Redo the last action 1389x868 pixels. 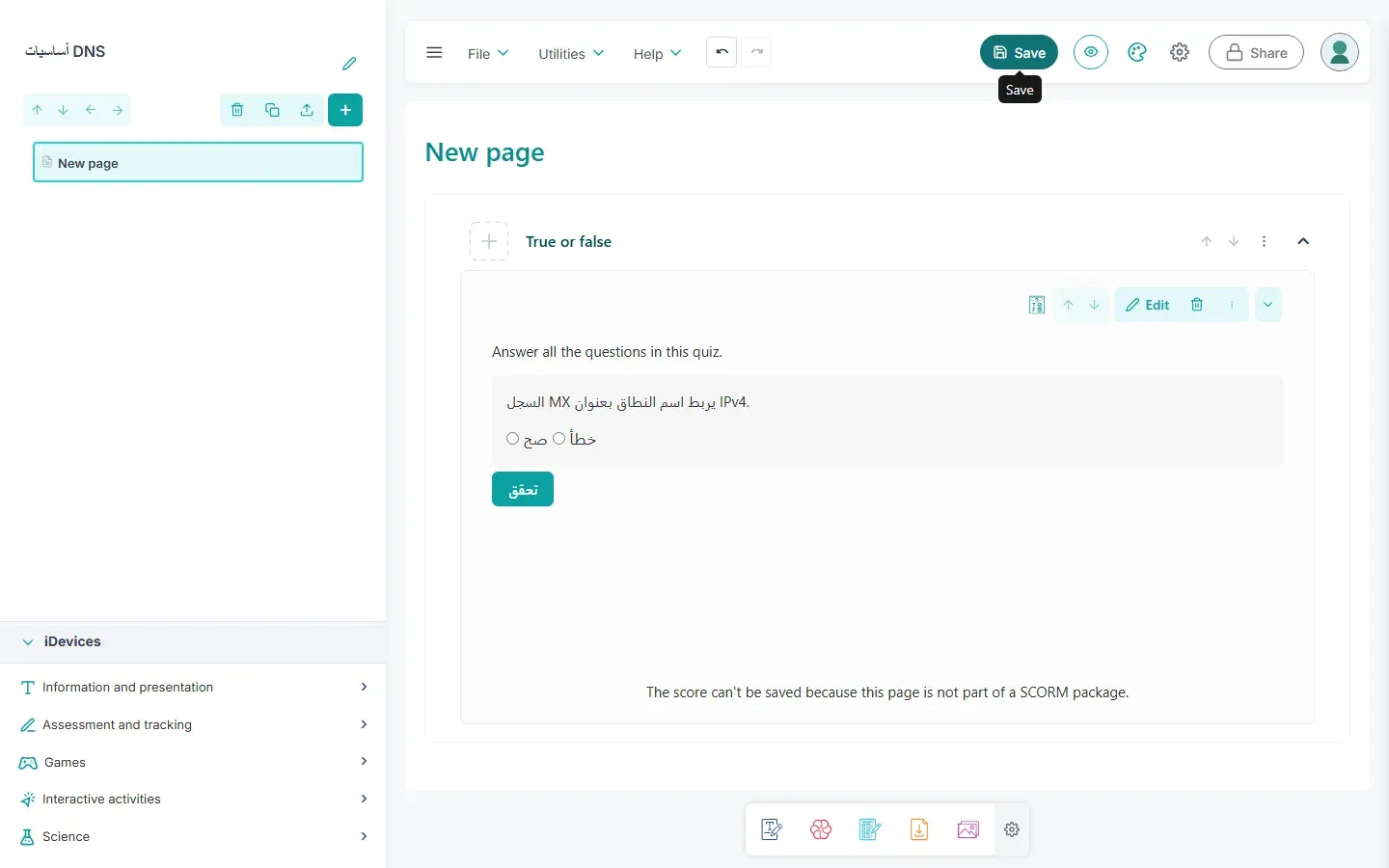(x=757, y=52)
